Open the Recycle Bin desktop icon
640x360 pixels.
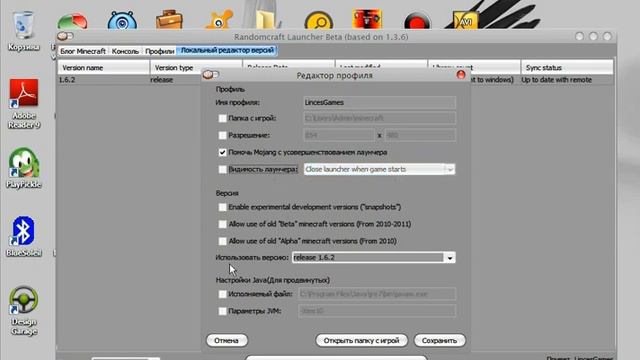click(x=23, y=31)
